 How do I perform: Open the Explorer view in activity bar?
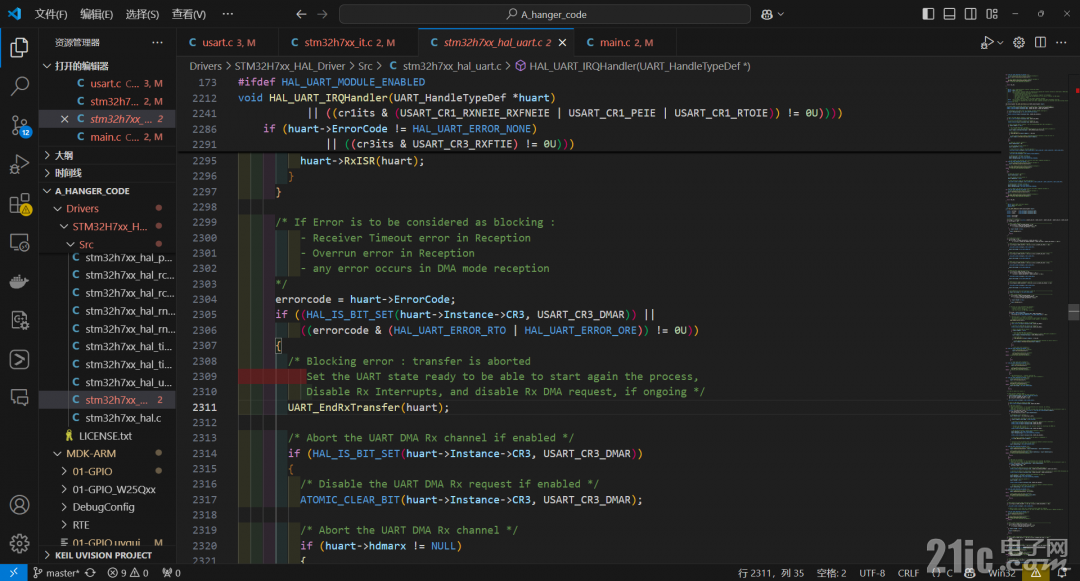click(19, 47)
